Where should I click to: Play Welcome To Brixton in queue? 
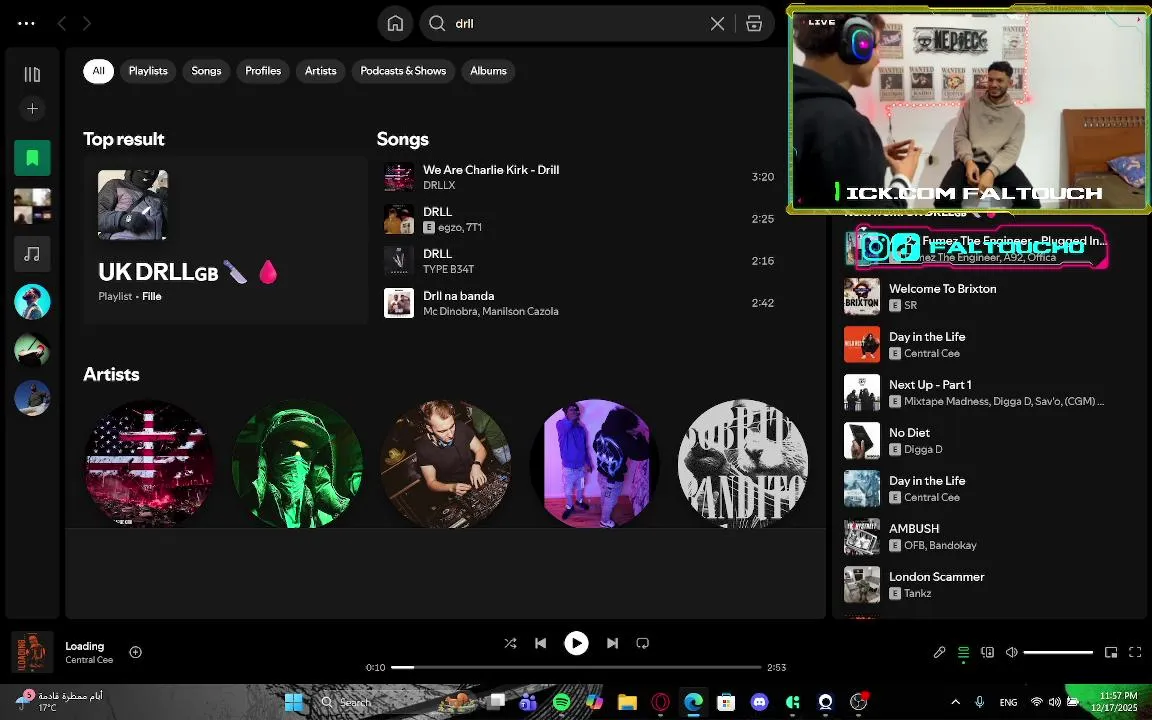[x=992, y=297]
